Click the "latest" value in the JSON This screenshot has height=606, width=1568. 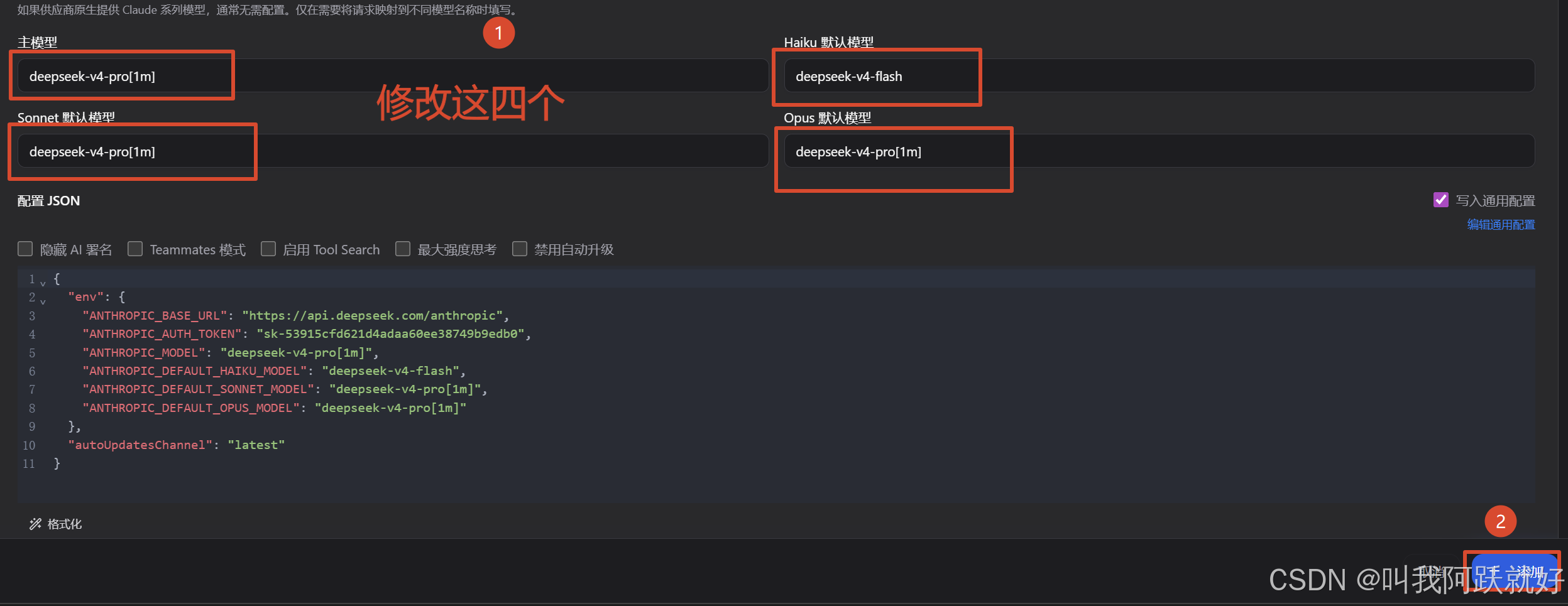pos(256,445)
